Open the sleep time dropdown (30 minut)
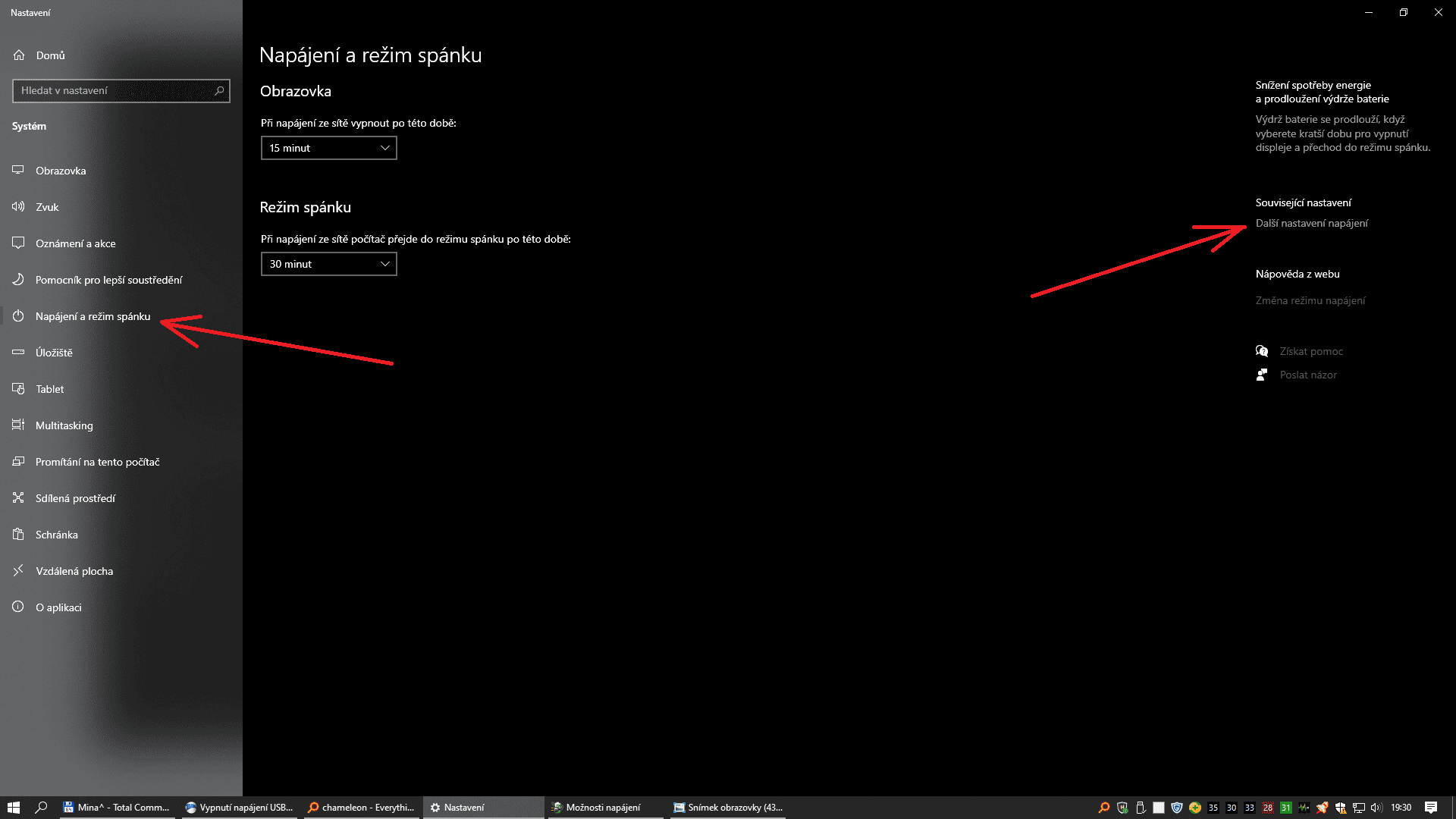The height and width of the screenshot is (819, 1456). pyautogui.click(x=328, y=264)
